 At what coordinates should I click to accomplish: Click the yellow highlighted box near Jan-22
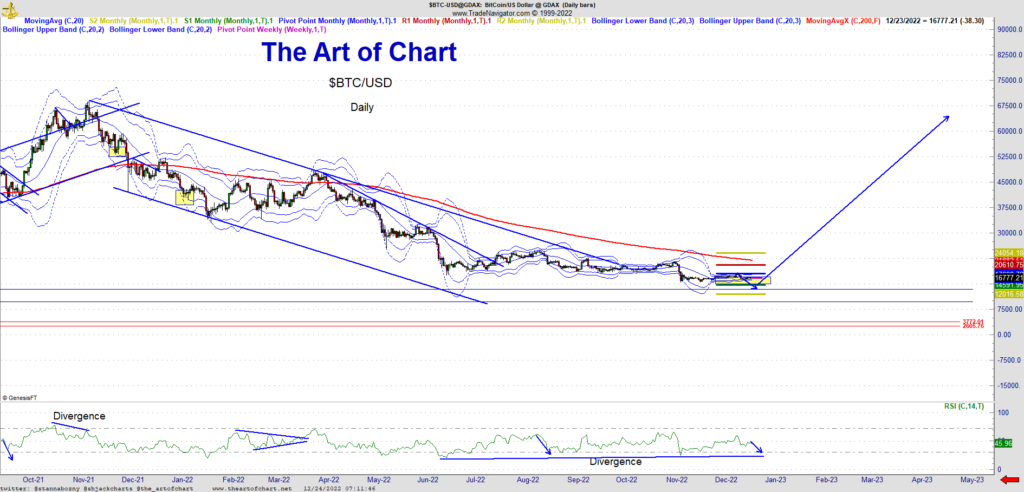pyautogui.click(x=184, y=197)
